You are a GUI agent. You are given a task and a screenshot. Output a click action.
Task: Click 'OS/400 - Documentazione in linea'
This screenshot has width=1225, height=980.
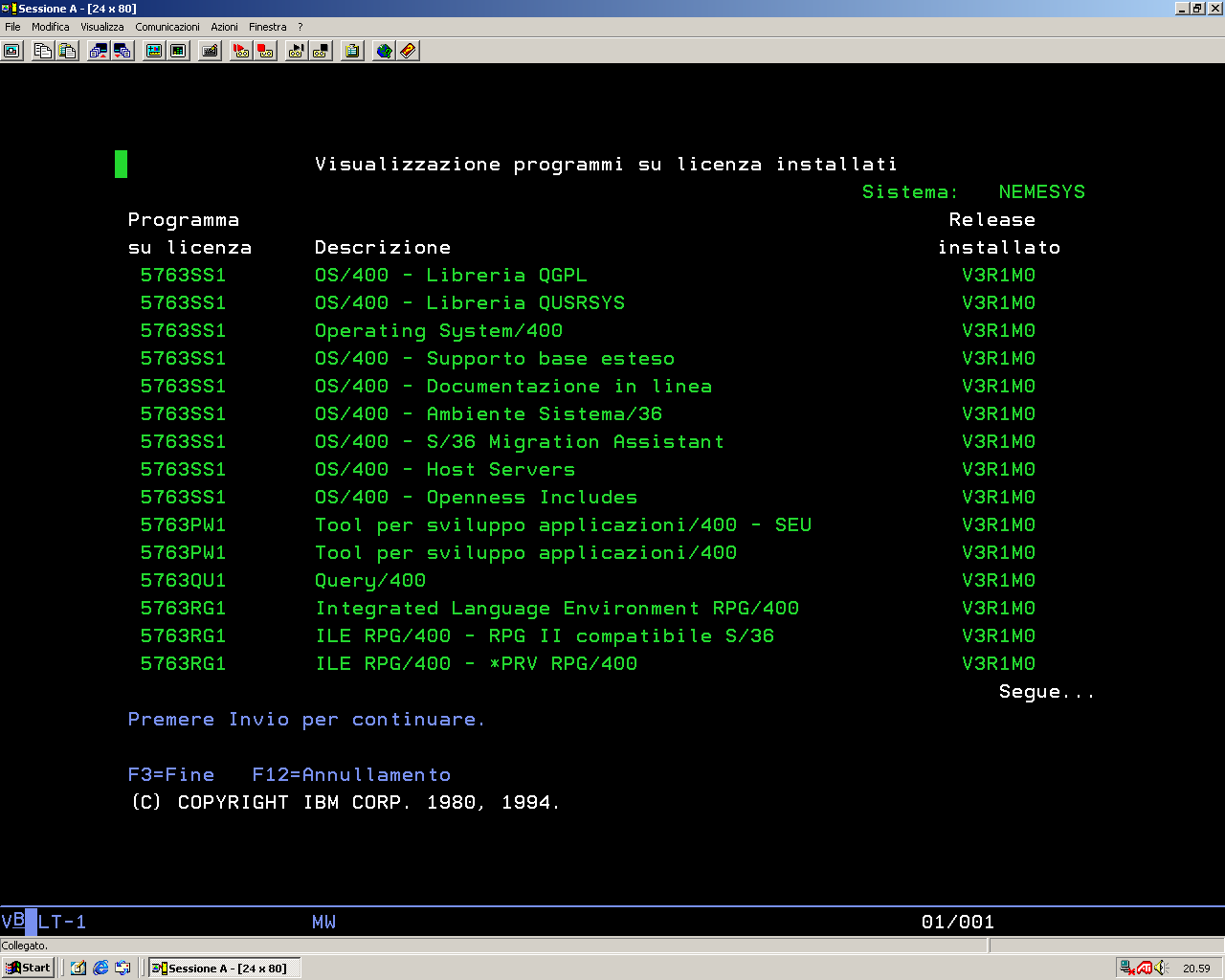pos(513,386)
